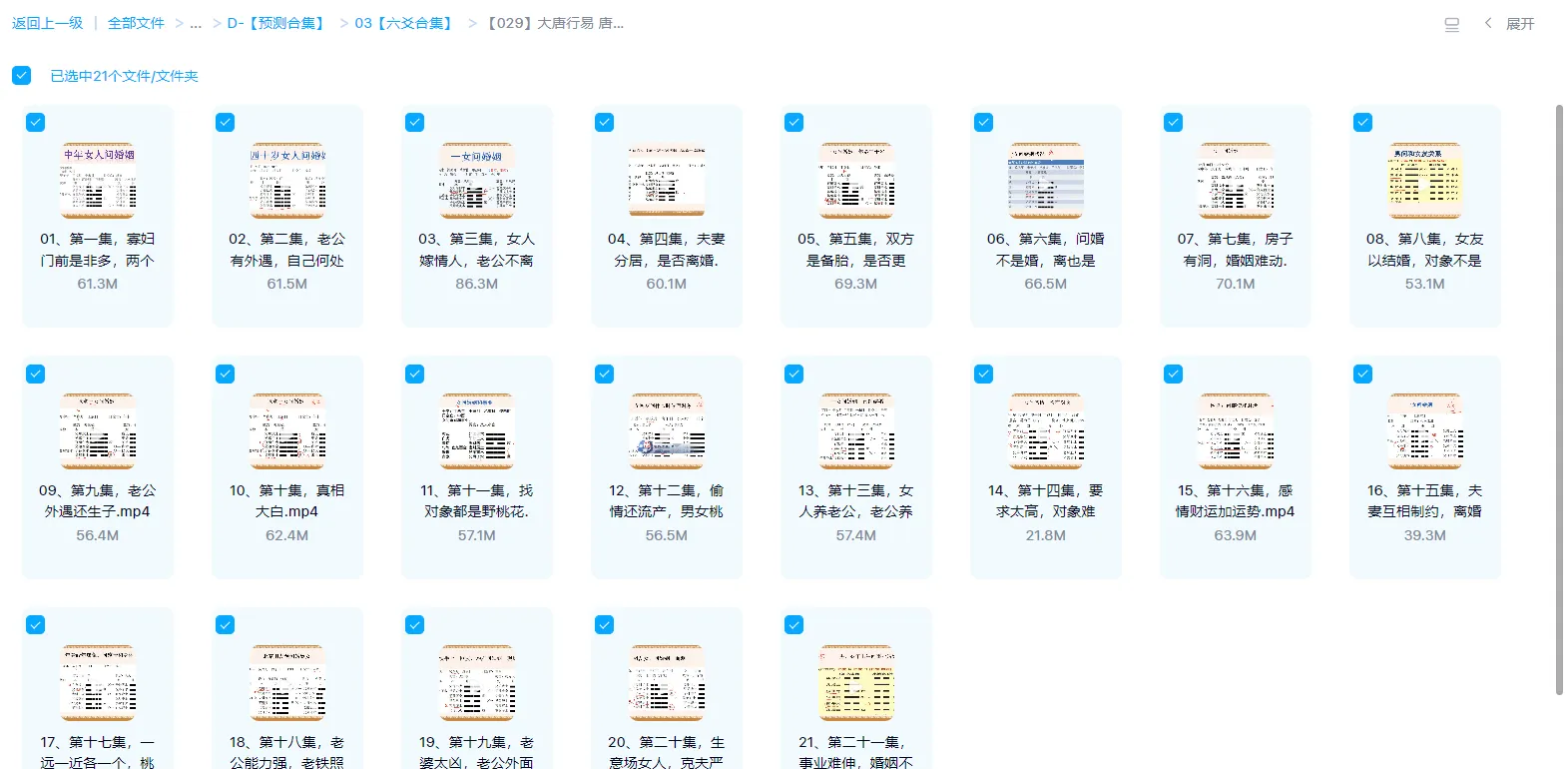The image size is (1568, 769).
Task: Uncheck file 13、第十三集 checkbox
Action: 794,374
